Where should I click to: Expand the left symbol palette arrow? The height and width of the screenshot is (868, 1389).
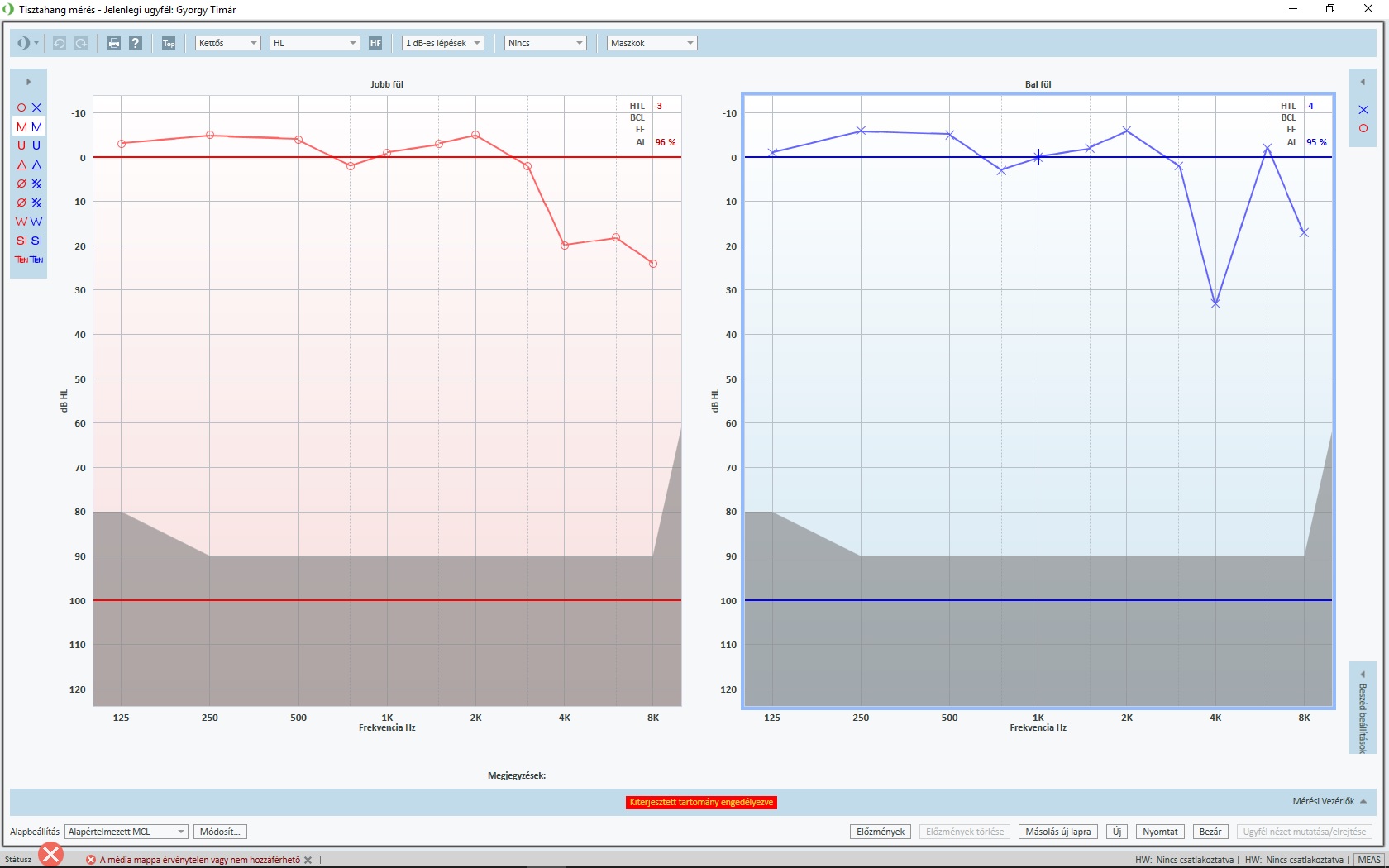[28, 82]
